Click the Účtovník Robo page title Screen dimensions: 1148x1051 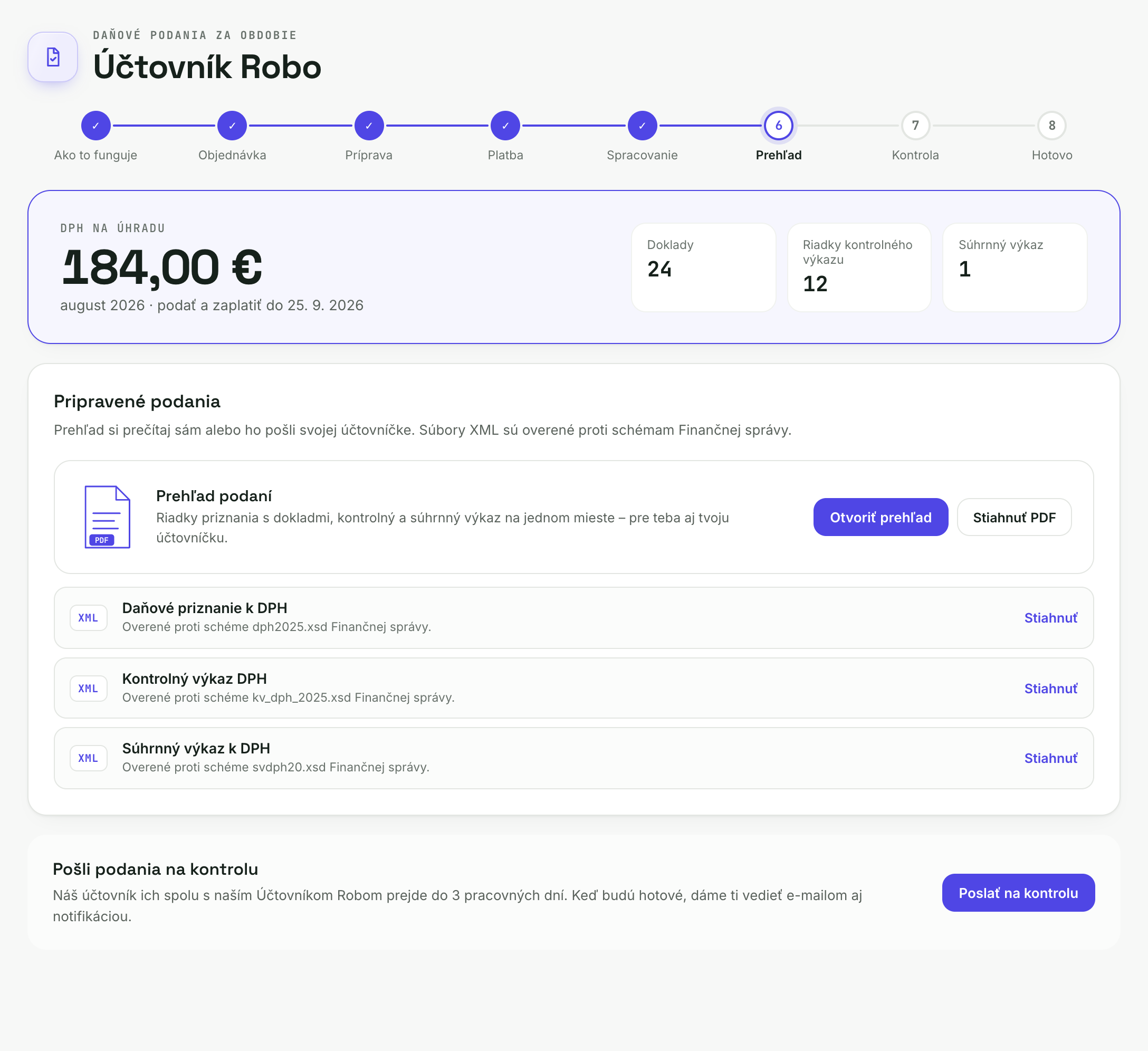coord(207,66)
